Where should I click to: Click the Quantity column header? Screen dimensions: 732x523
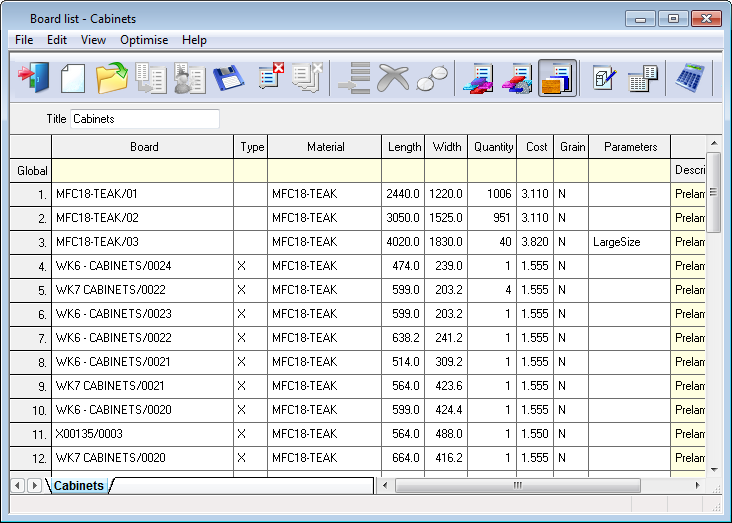click(493, 147)
